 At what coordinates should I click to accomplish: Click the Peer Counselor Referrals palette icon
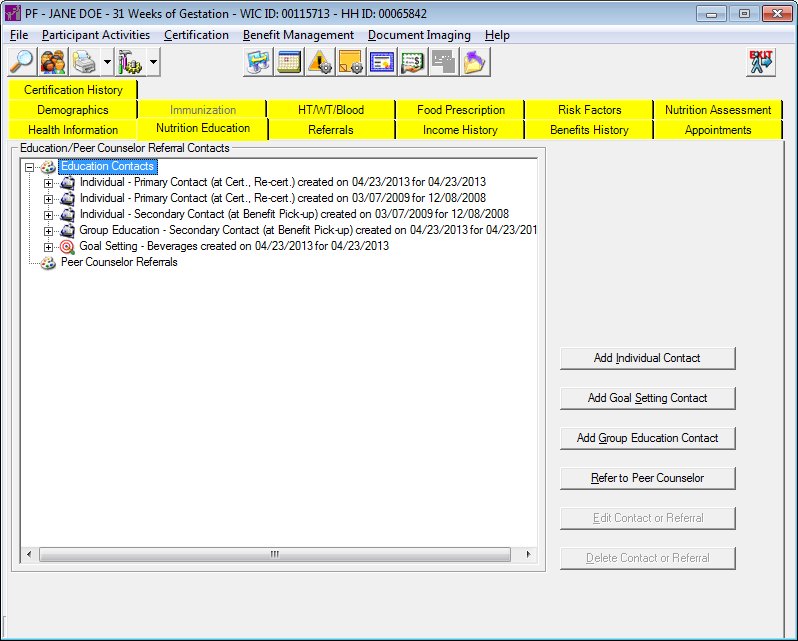point(48,263)
